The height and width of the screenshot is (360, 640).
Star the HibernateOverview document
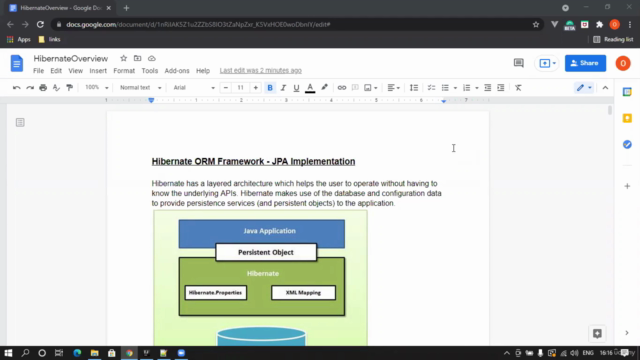[x=124, y=58]
